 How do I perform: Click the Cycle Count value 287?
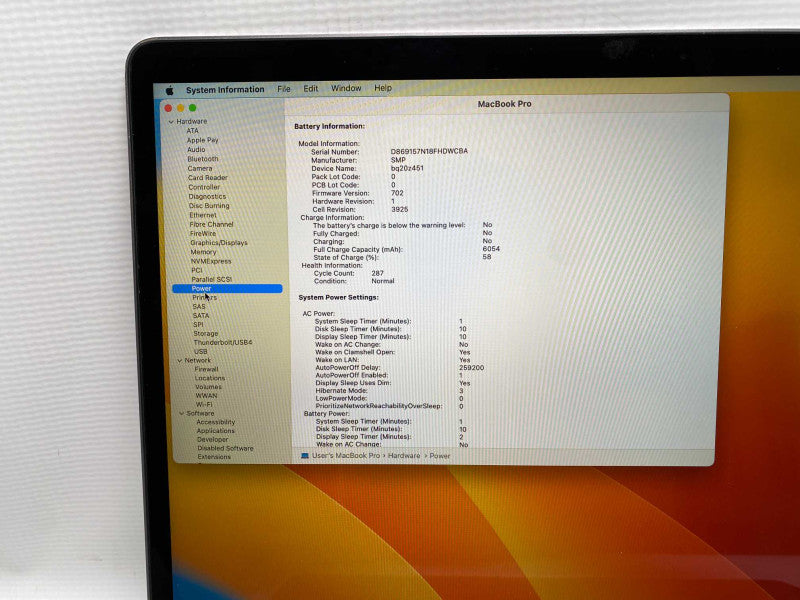[378, 273]
